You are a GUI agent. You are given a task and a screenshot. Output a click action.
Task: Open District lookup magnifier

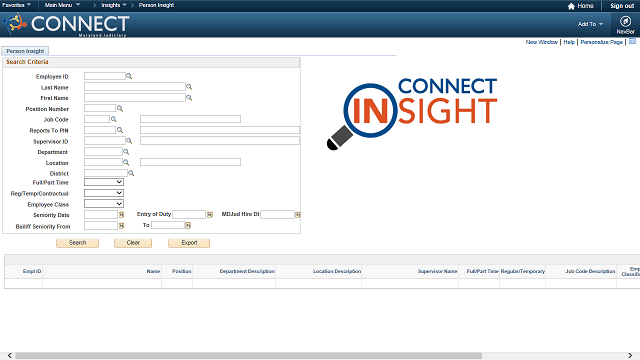point(131,173)
